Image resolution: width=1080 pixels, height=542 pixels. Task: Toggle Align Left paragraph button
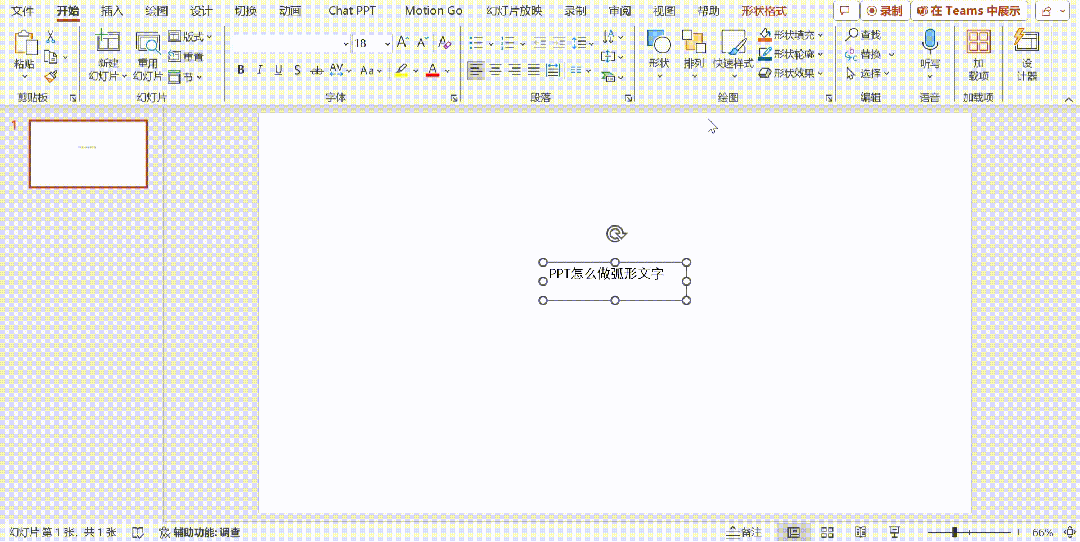pyautogui.click(x=475, y=70)
